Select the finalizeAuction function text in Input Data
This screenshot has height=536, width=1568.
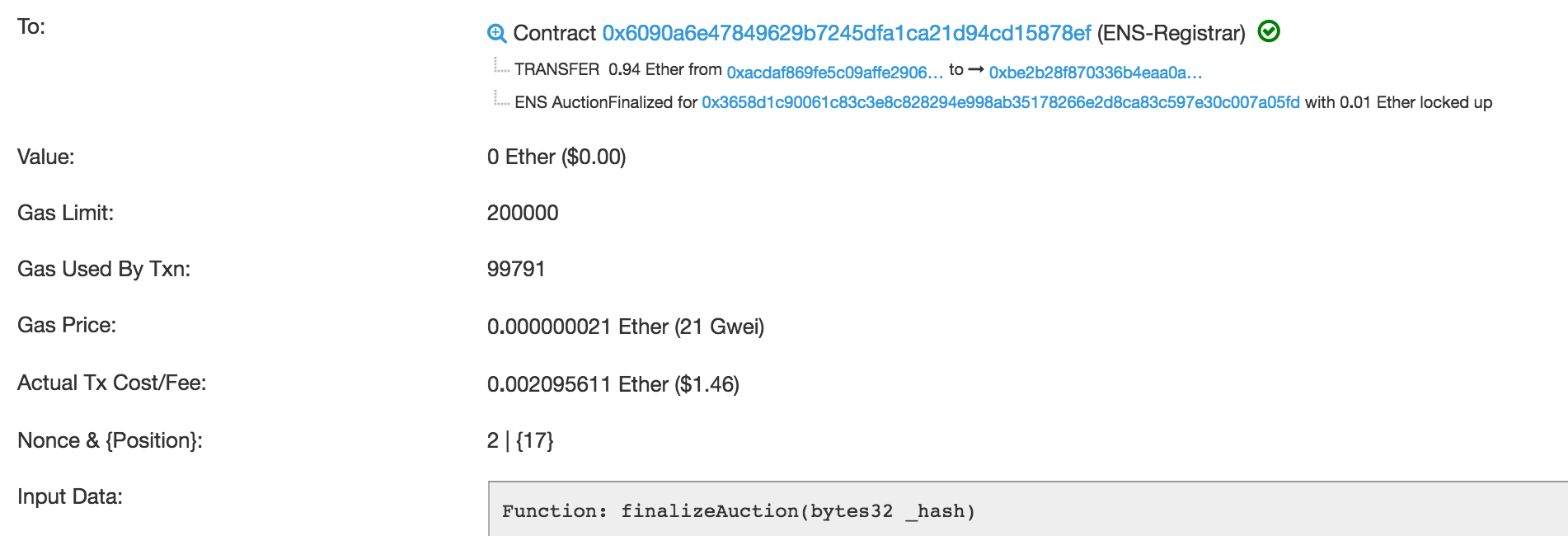click(x=739, y=510)
